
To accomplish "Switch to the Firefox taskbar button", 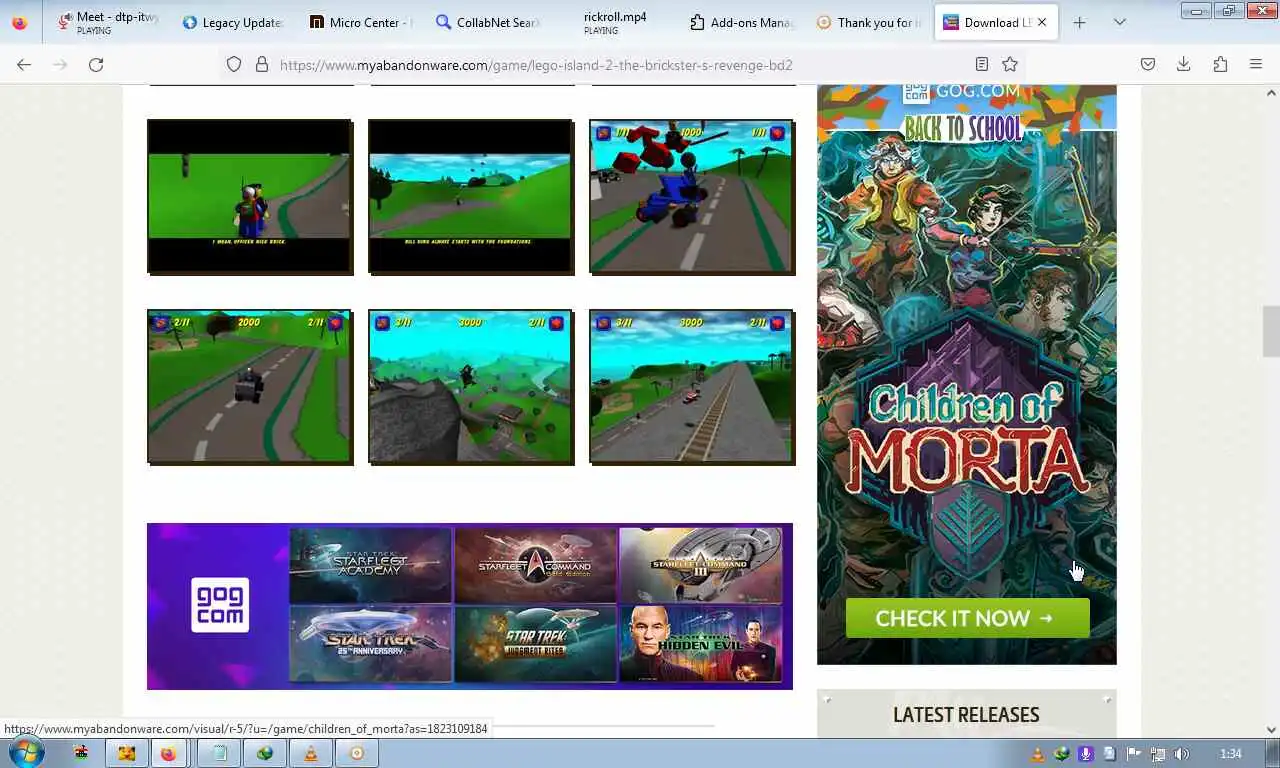I will [168, 753].
